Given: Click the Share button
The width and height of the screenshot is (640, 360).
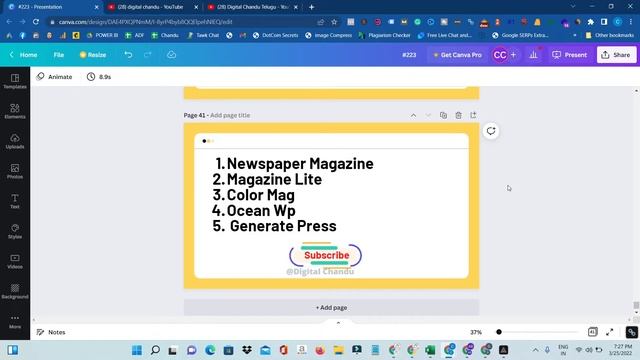Looking at the screenshot, I should click(616, 55).
